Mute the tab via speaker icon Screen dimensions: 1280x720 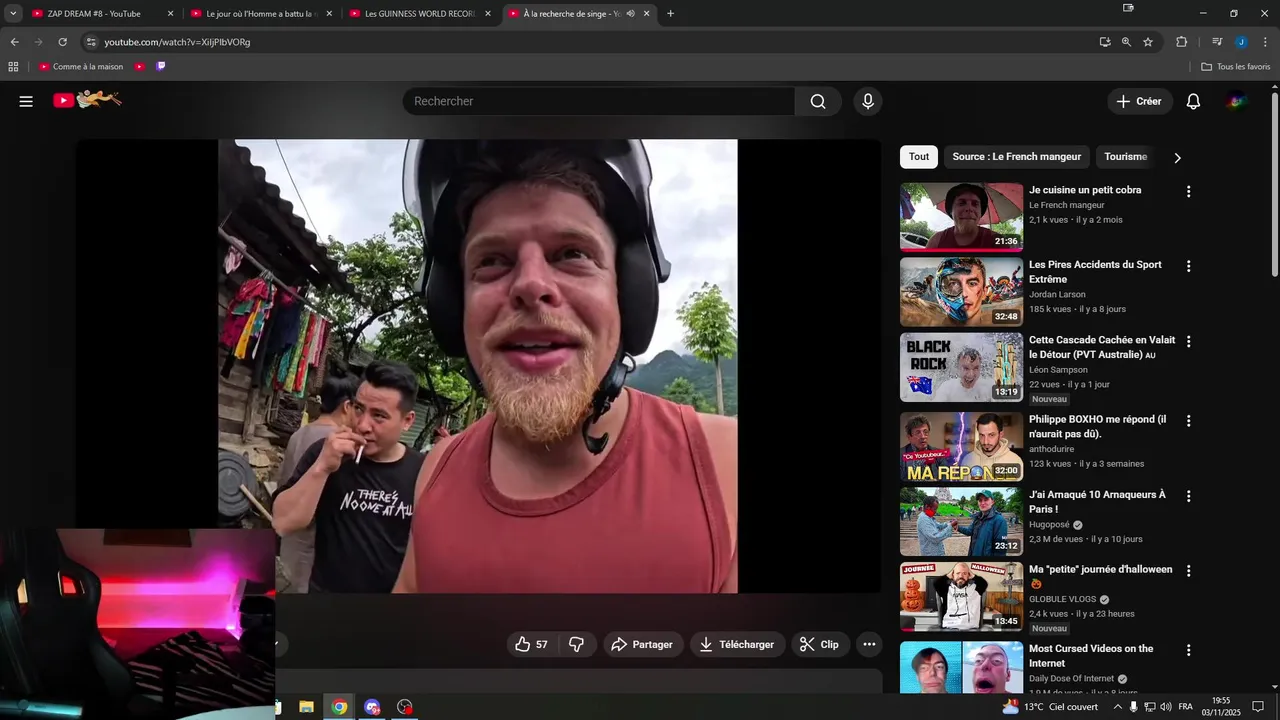point(630,14)
